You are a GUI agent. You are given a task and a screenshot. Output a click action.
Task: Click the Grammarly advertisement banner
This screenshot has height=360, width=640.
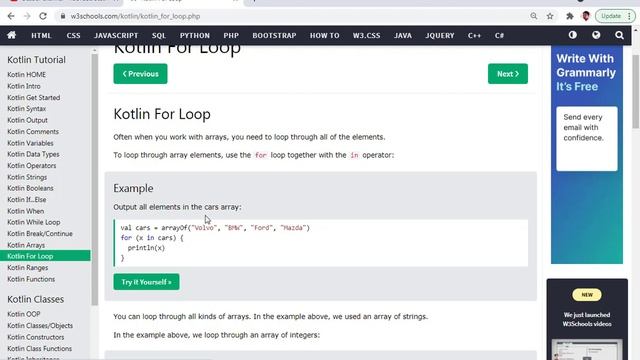point(587,154)
